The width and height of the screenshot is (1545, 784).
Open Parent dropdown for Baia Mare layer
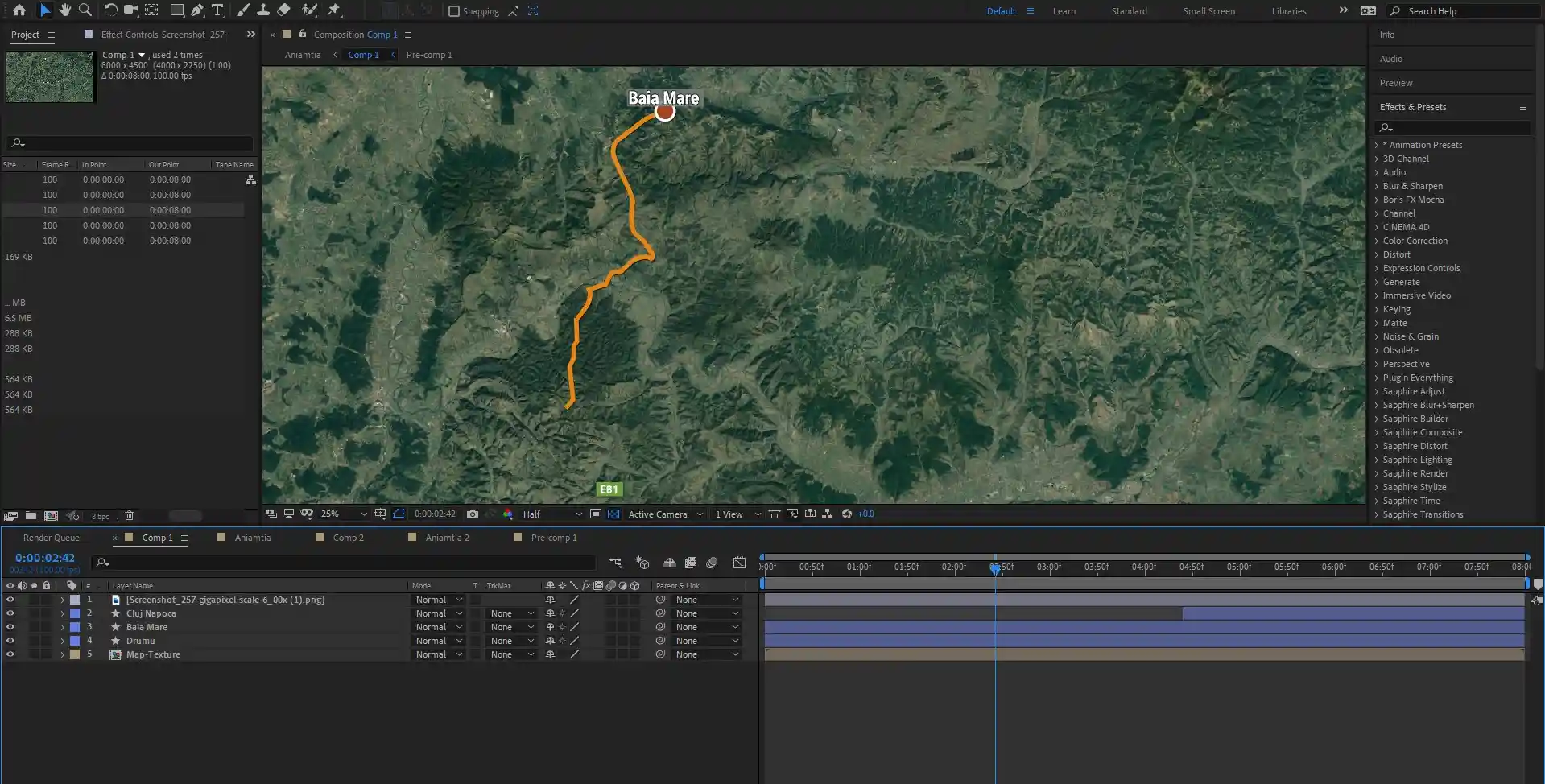pos(707,627)
